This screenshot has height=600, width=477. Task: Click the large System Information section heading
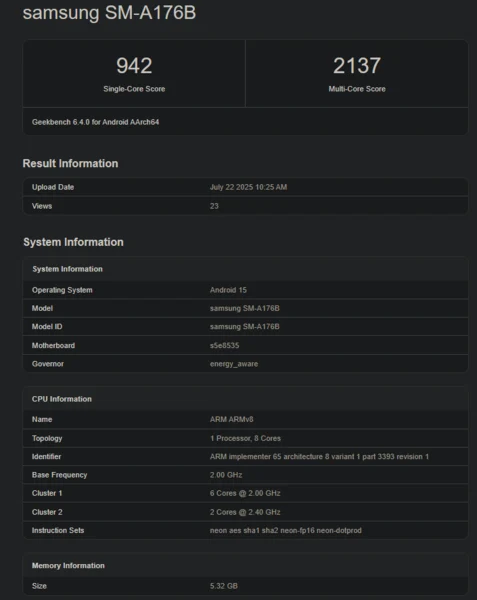click(73, 242)
